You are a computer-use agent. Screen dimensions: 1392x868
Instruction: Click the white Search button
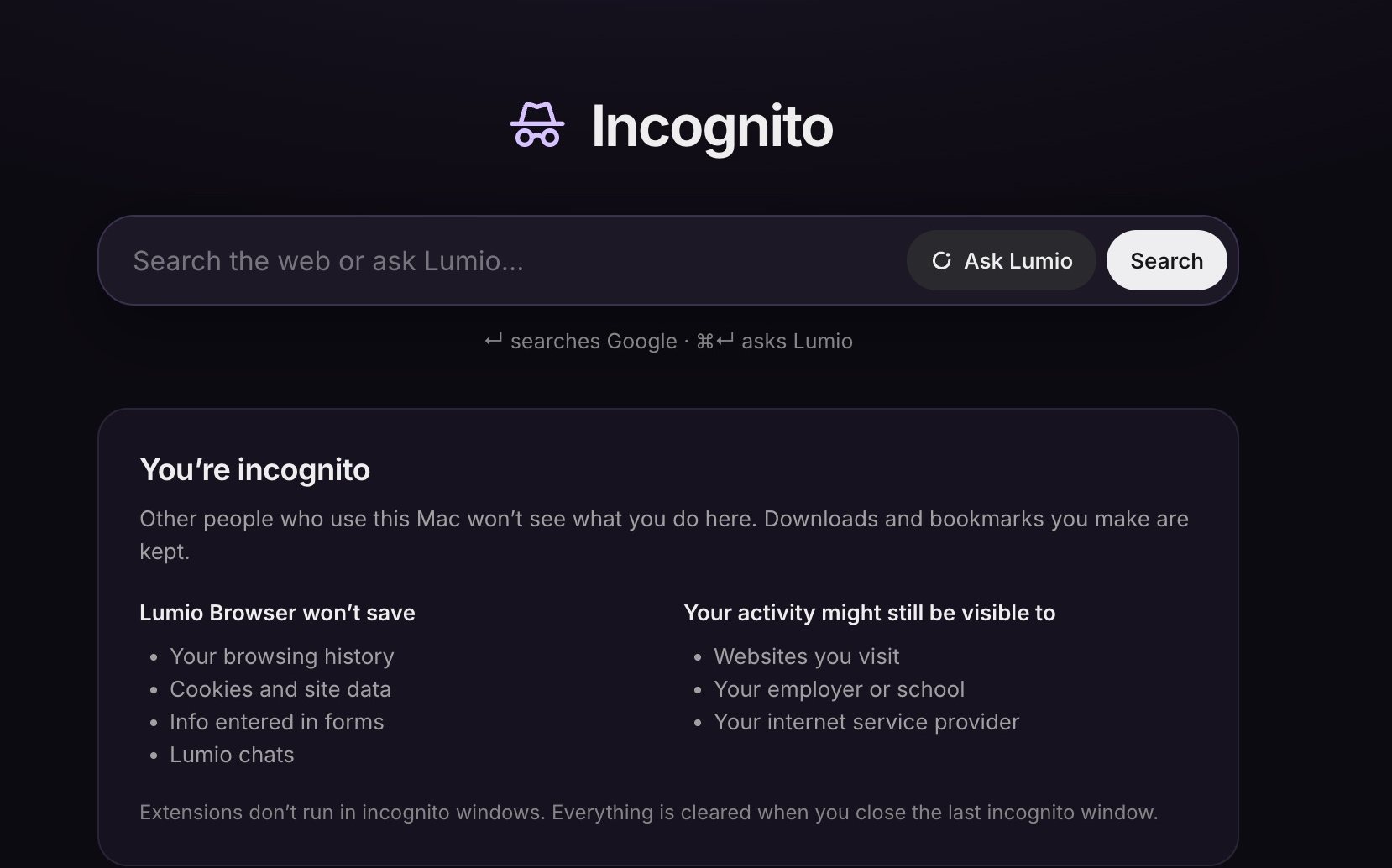(1166, 260)
